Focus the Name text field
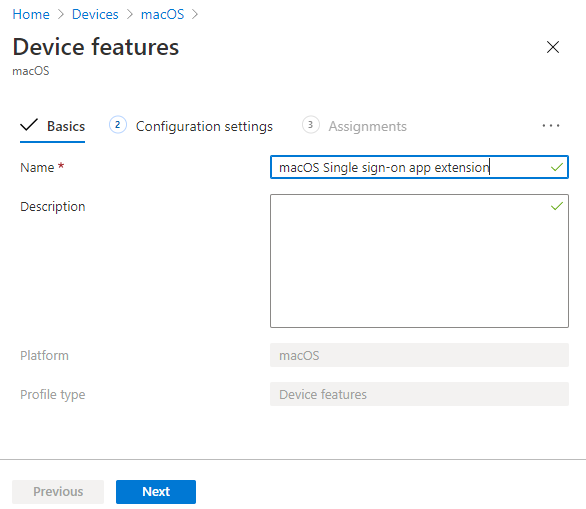This screenshot has height=509, width=586. click(419, 167)
